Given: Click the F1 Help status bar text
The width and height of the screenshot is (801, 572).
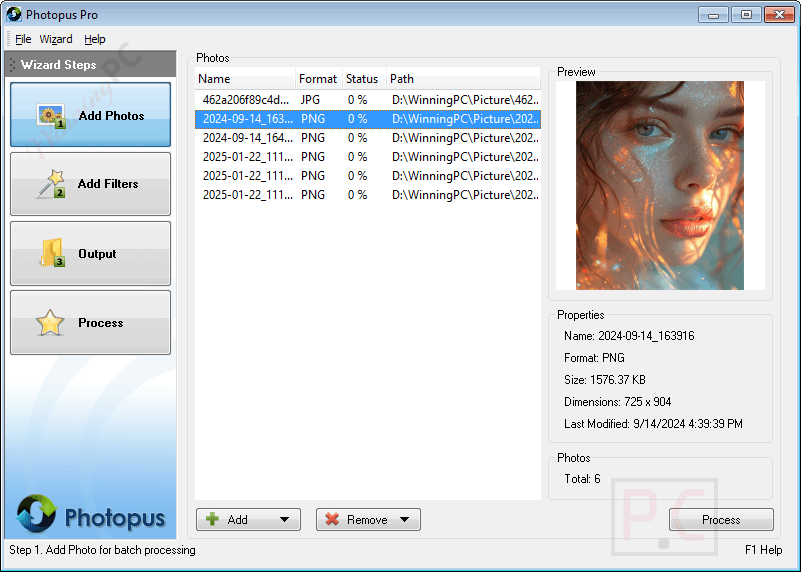Looking at the screenshot, I should [x=763, y=550].
